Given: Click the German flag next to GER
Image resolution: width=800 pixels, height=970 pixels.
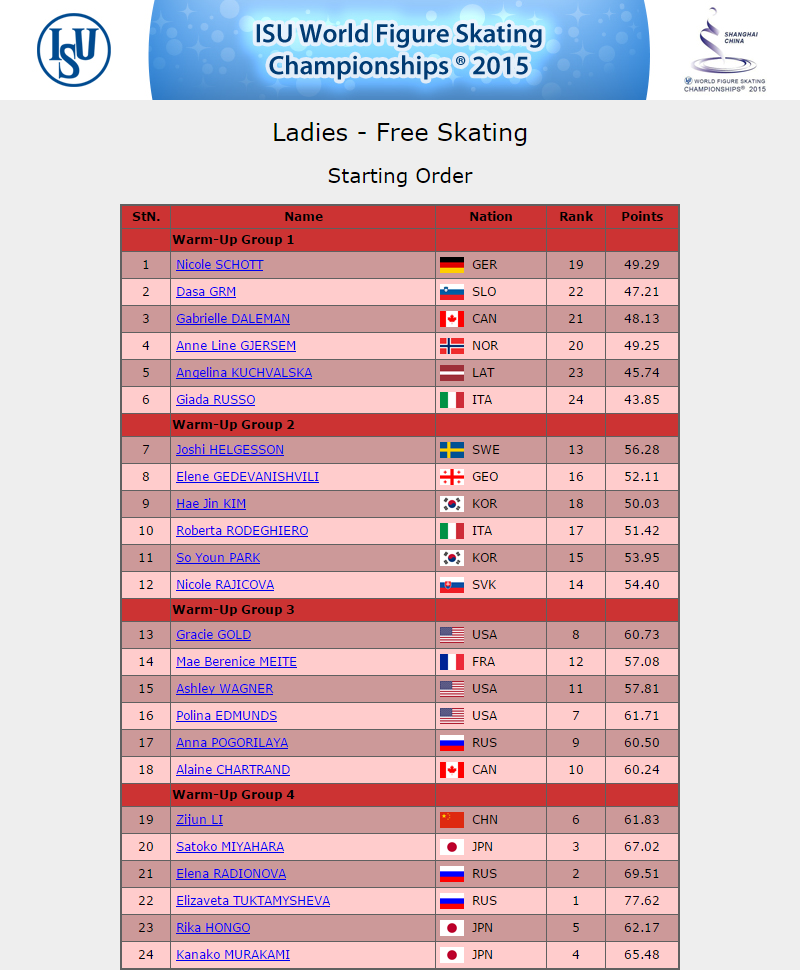Looking at the screenshot, I should (452, 265).
